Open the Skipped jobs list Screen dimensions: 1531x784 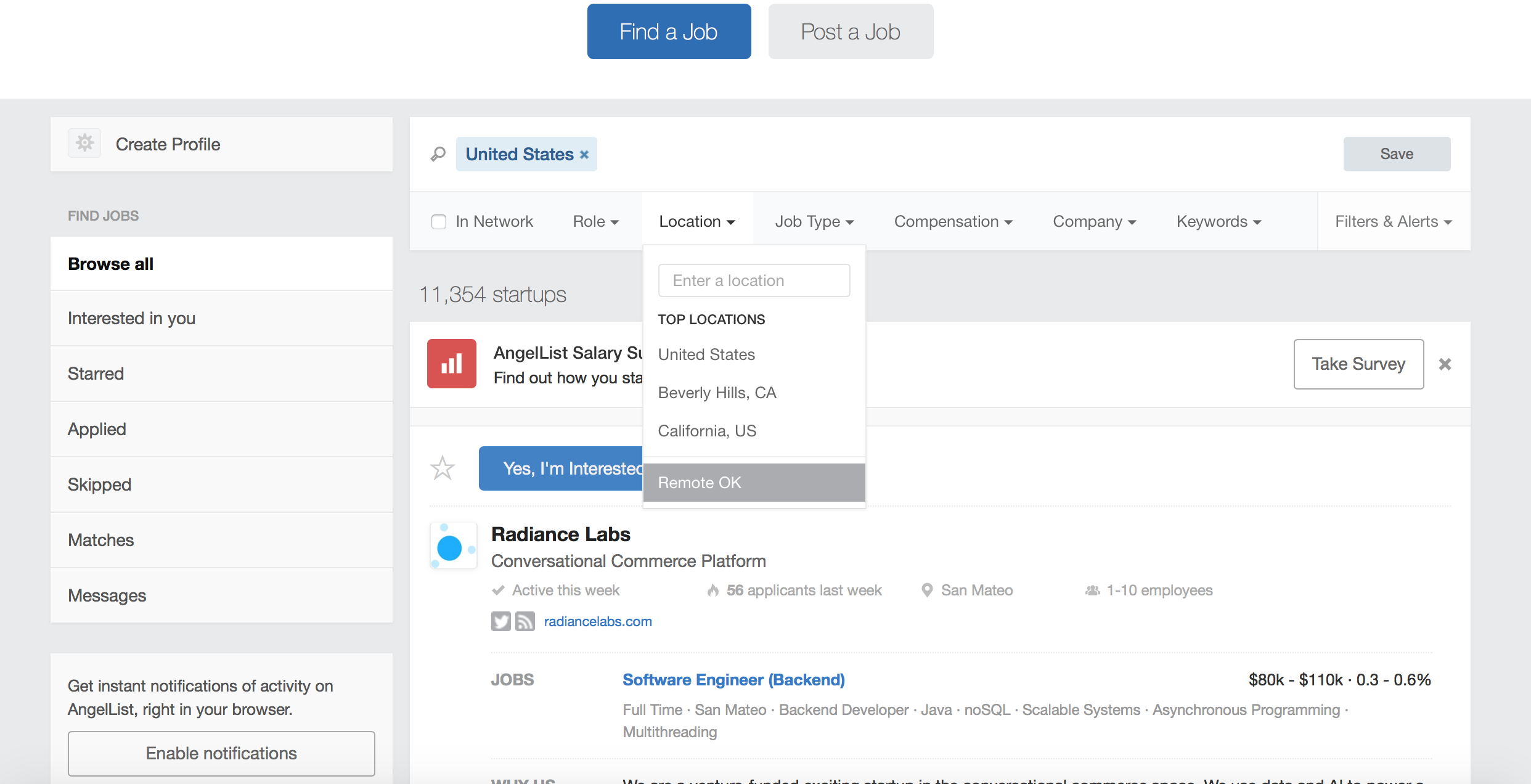click(x=221, y=484)
